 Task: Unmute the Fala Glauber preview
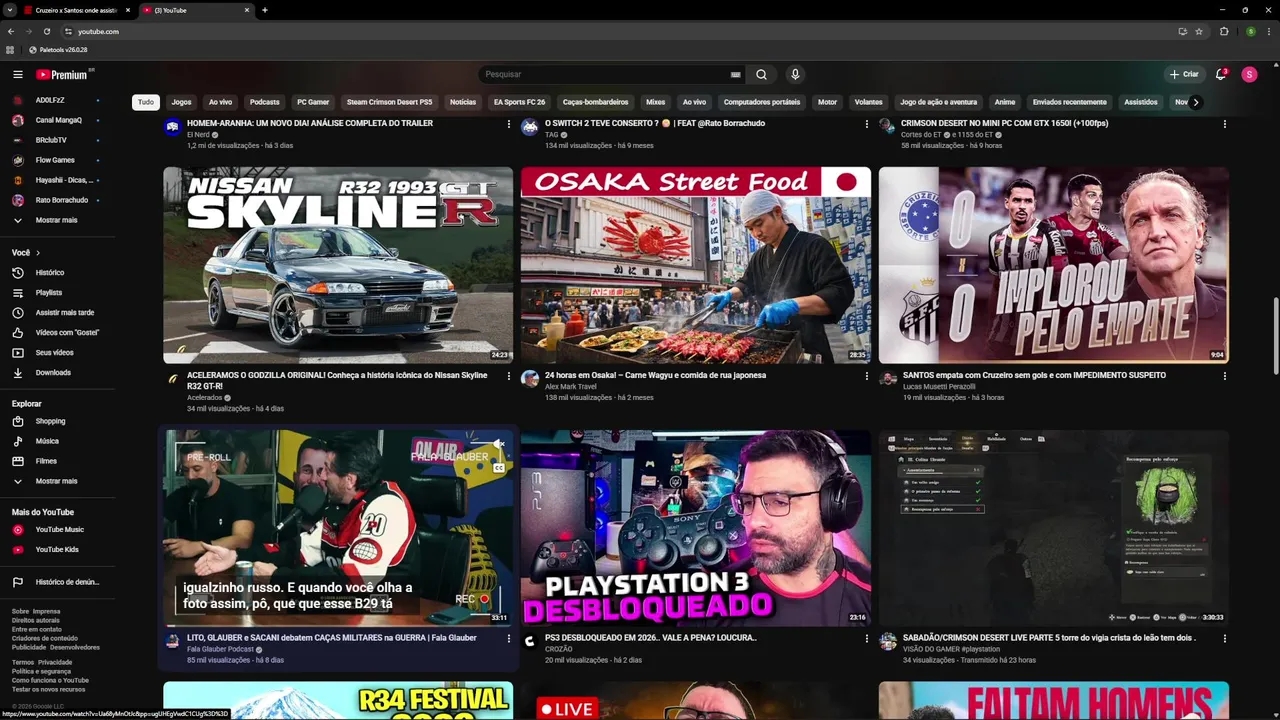point(499,444)
